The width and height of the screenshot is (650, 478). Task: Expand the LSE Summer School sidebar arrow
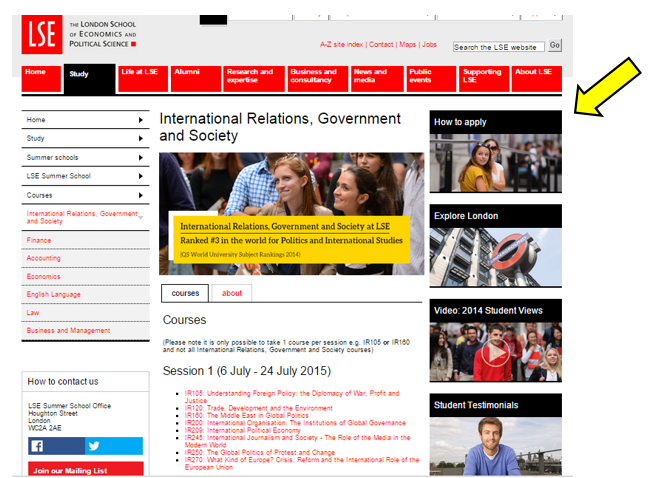[x=141, y=176]
